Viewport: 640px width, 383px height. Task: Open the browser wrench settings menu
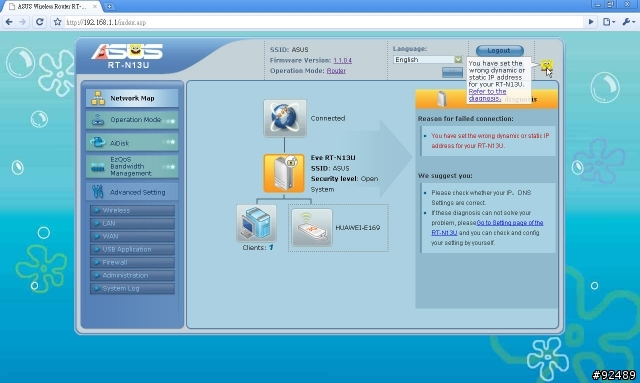pyautogui.click(x=628, y=22)
